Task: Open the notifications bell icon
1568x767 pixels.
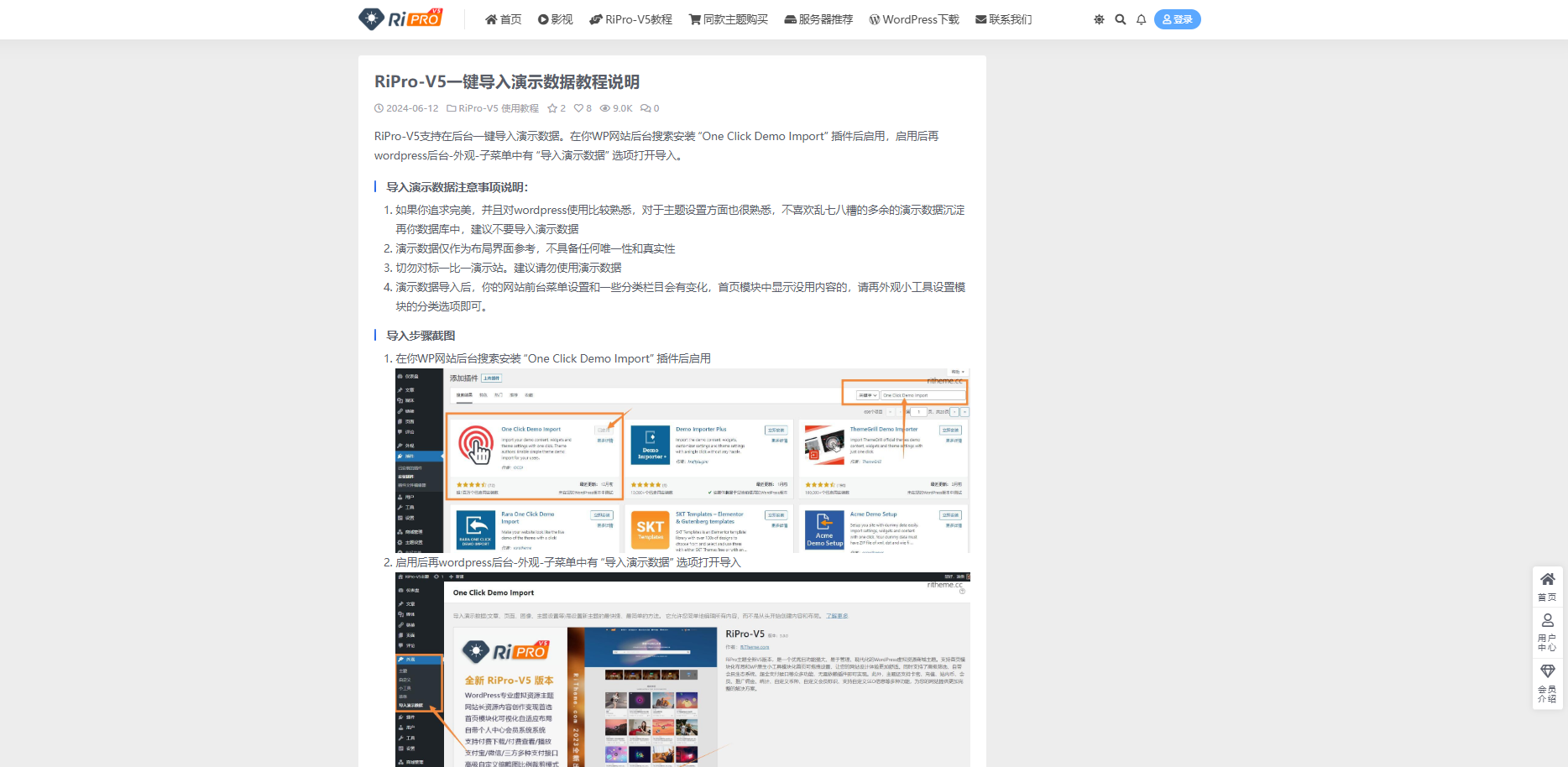Action: pos(1141,19)
